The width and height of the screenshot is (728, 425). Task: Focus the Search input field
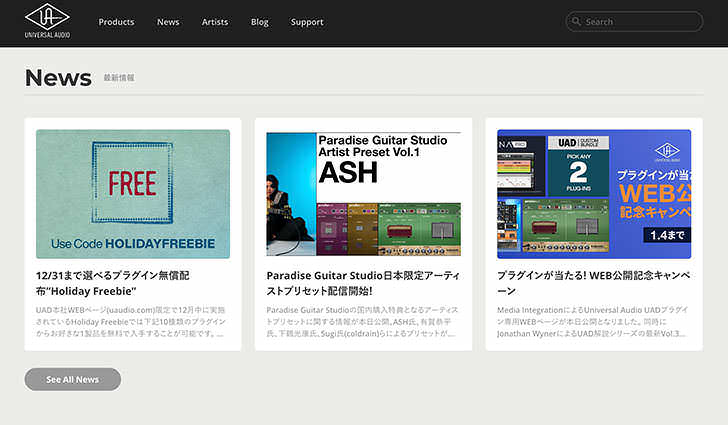point(634,21)
